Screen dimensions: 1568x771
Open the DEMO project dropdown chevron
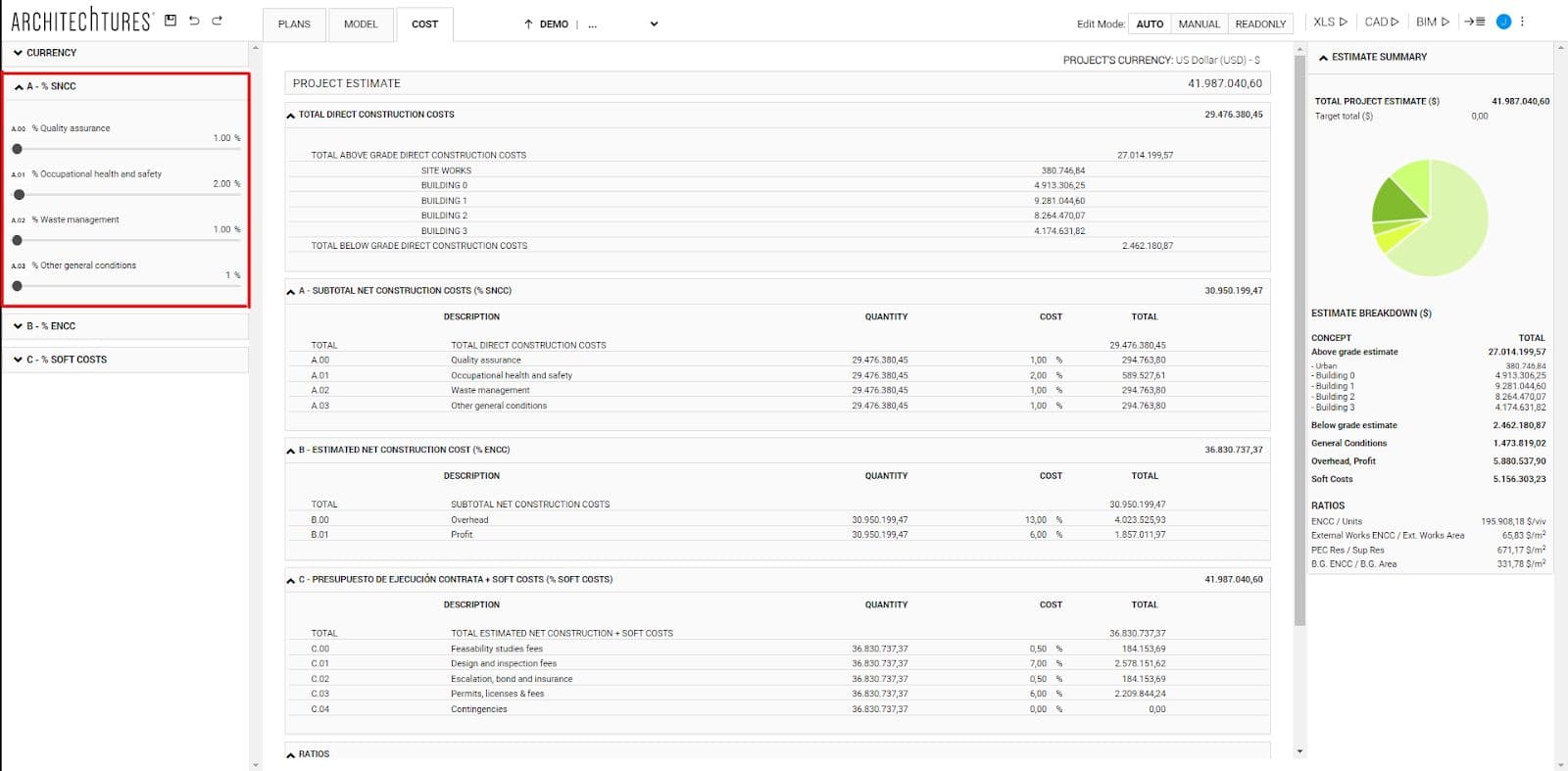[654, 24]
